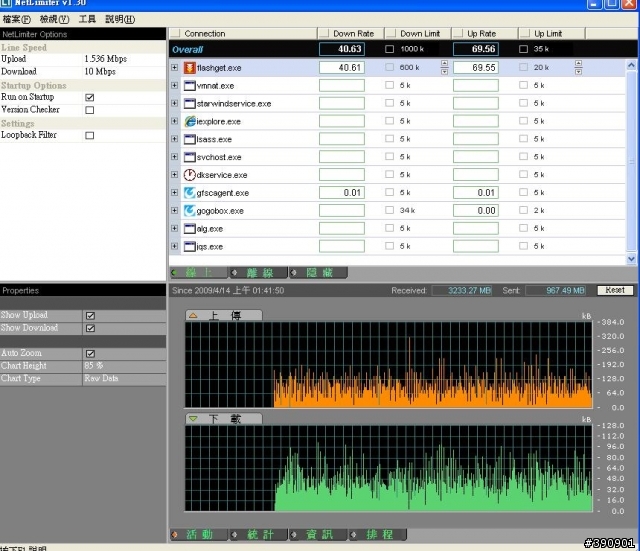Click the Chart Height 85 % value
640x551 pixels.
click(x=94, y=366)
